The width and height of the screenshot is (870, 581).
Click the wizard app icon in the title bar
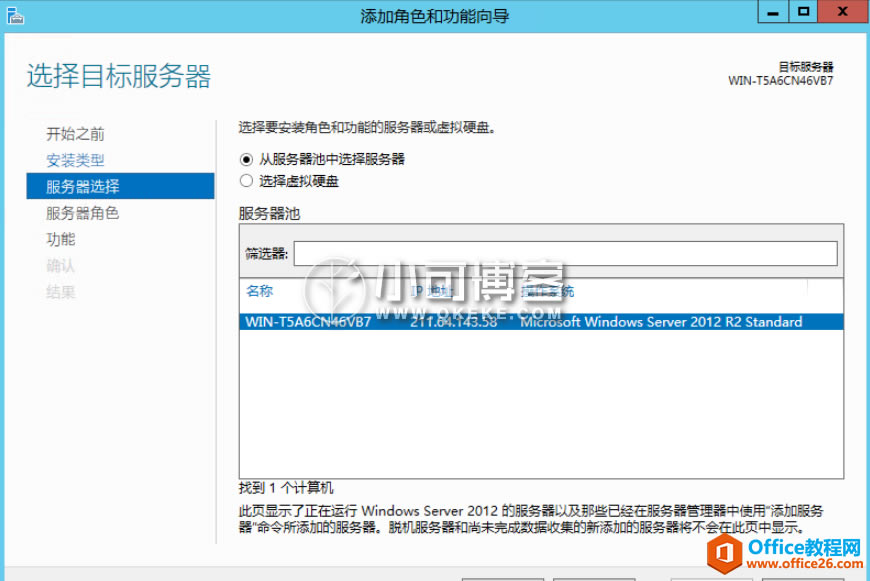15,16
